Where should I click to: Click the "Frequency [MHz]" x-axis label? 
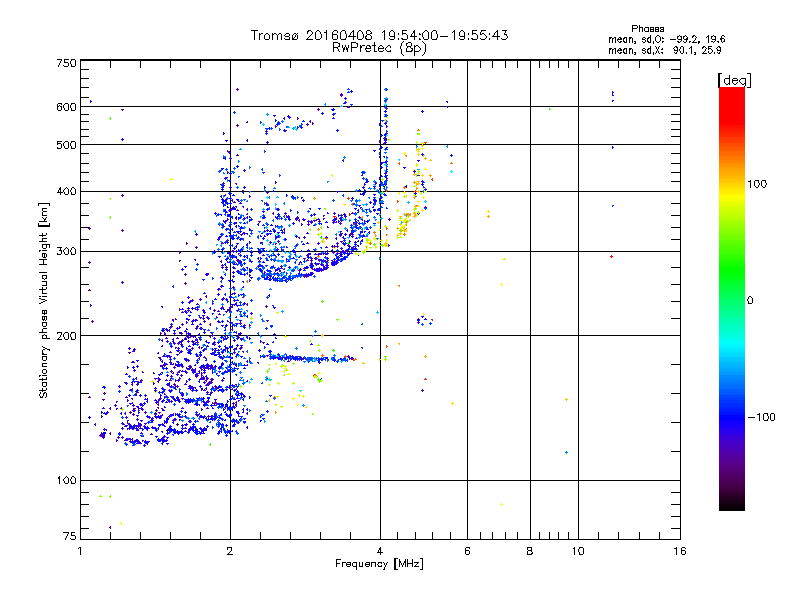click(379, 564)
